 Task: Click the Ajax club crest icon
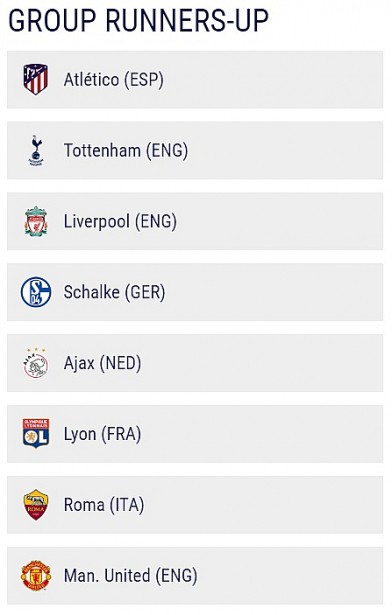(36, 363)
